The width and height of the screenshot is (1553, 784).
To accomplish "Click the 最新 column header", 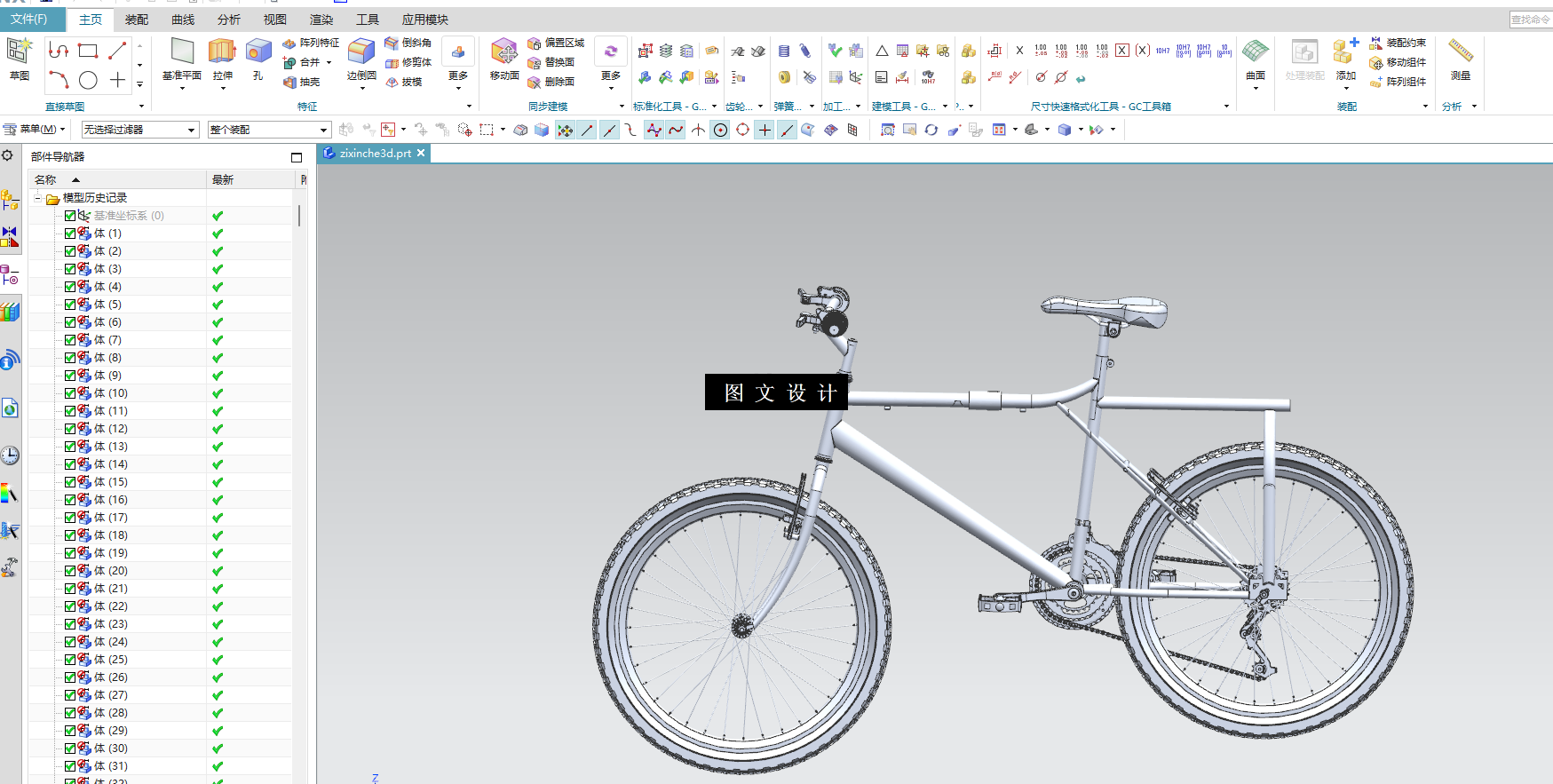I will [250, 179].
